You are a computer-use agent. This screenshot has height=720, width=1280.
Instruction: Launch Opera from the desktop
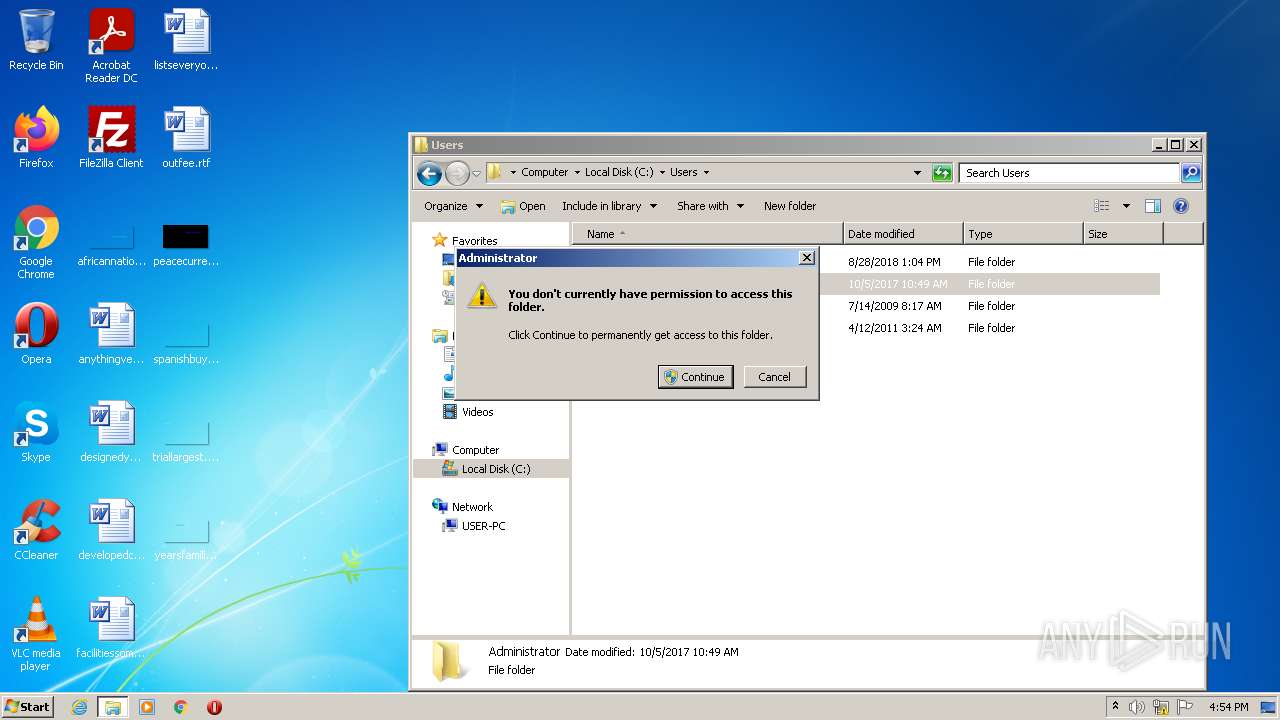pos(36,334)
